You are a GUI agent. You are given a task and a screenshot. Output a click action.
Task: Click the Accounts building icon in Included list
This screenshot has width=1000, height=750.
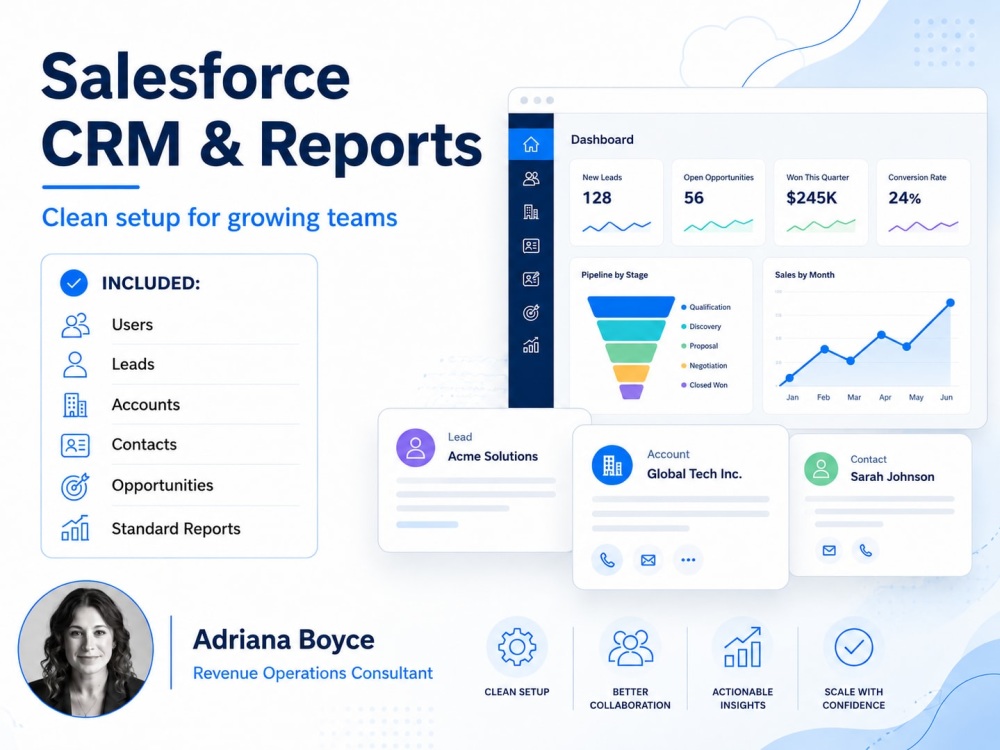click(x=75, y=405)
